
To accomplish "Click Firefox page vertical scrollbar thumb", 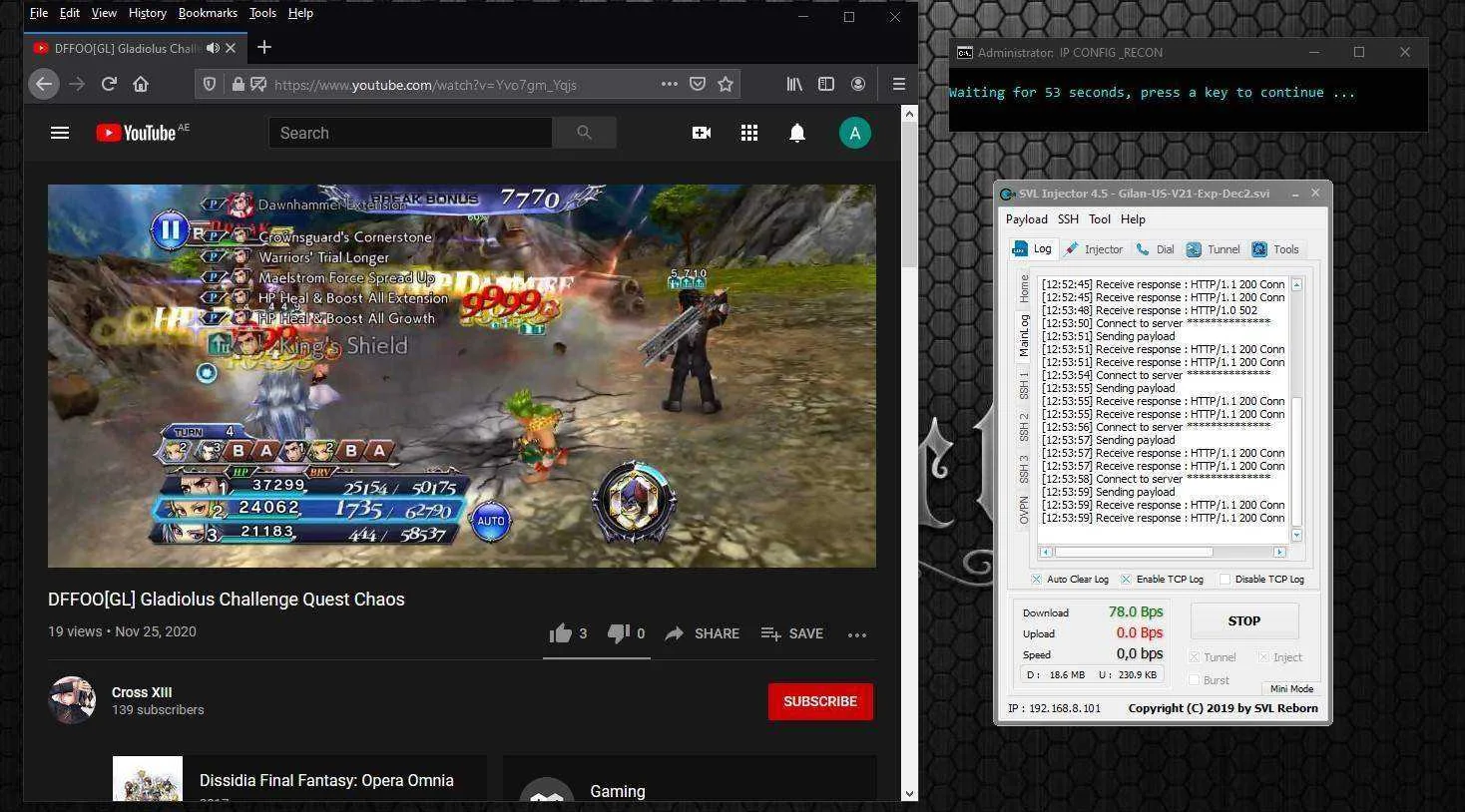I will [x=909, y=195].
